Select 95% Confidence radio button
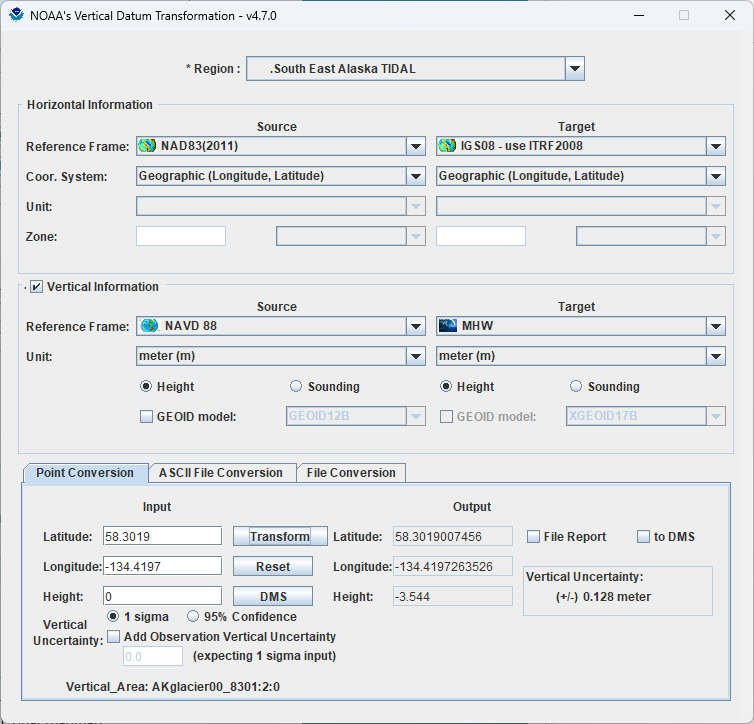 193,616
